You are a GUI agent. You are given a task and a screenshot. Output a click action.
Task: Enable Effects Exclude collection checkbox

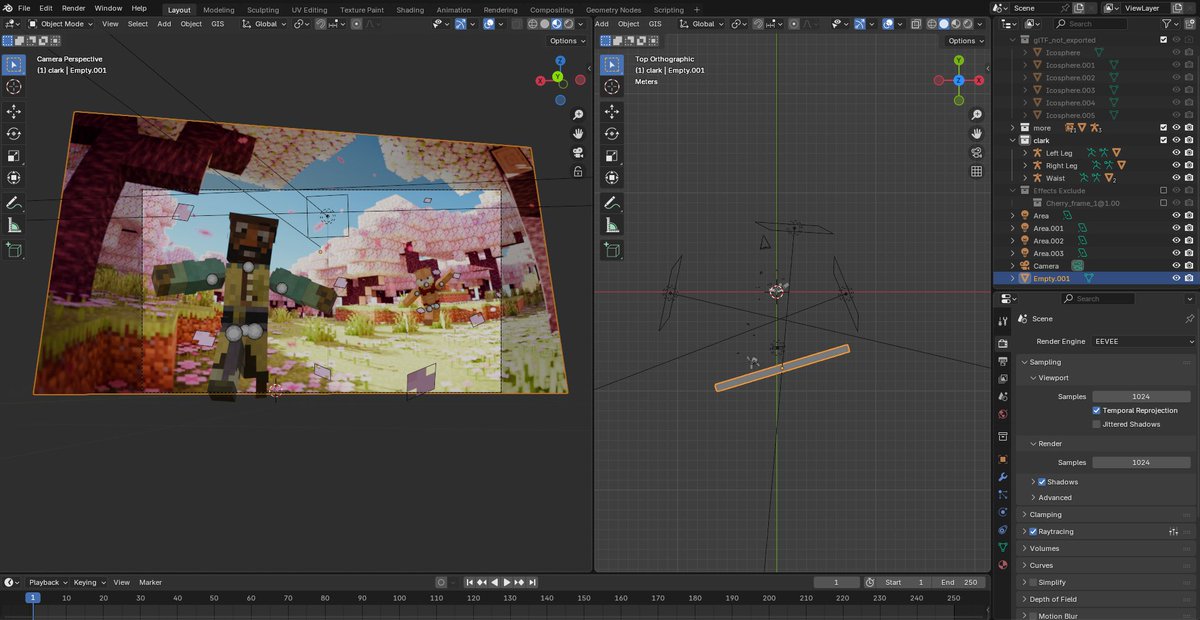(1163, 190)
